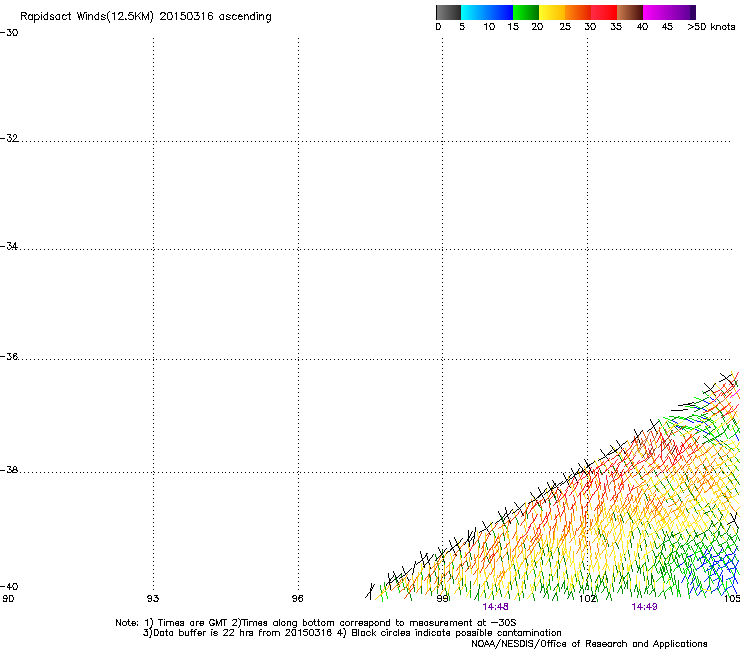The width and height of the screenshot is (740, 650).
Task: Click the longitude label '90'
Action: pos(8,599)
